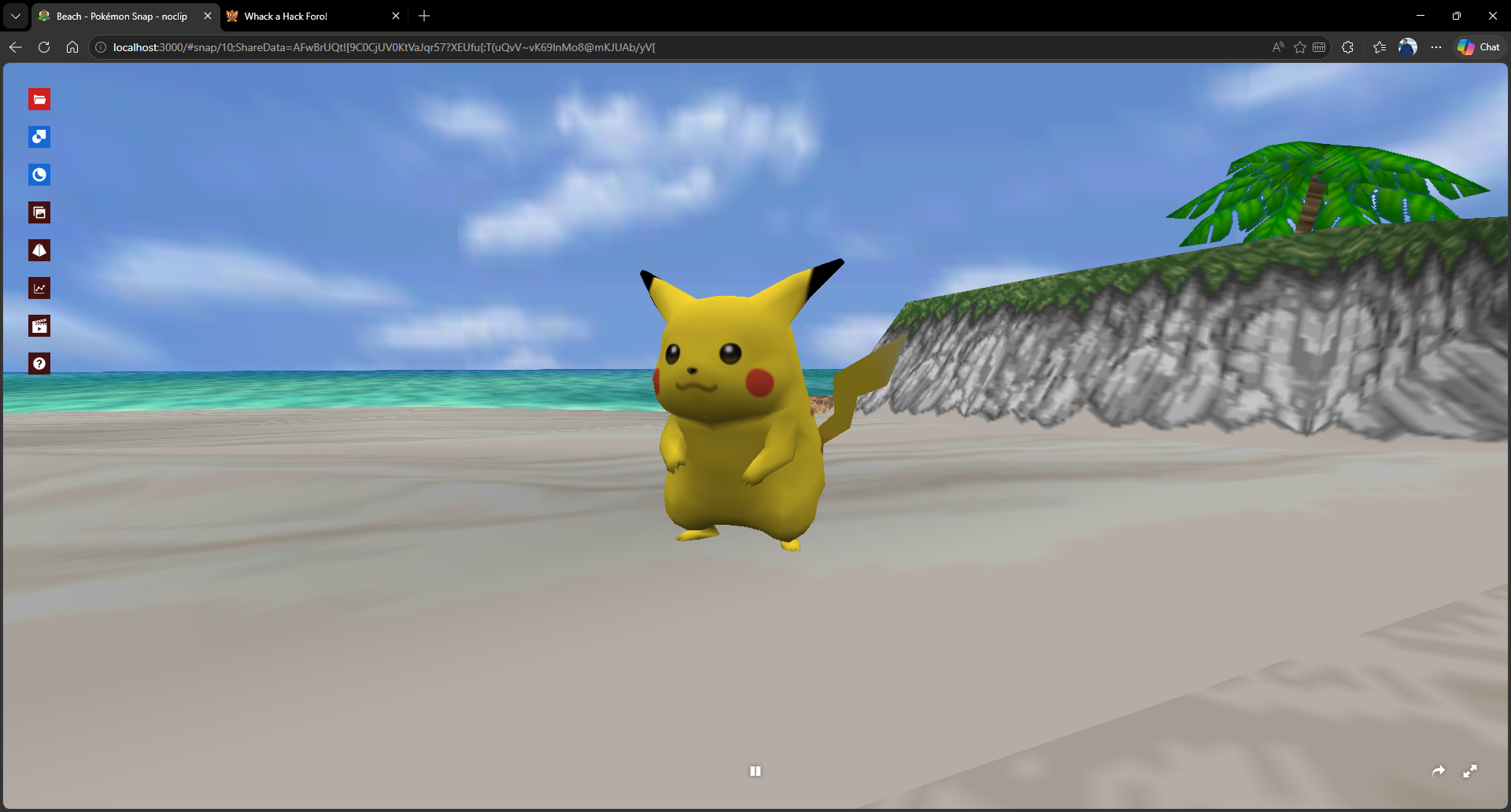Viewport: 1511px width, 812px height.
Task: Click the share arrow in the viewer
Action: click(x=1438, y=771)
